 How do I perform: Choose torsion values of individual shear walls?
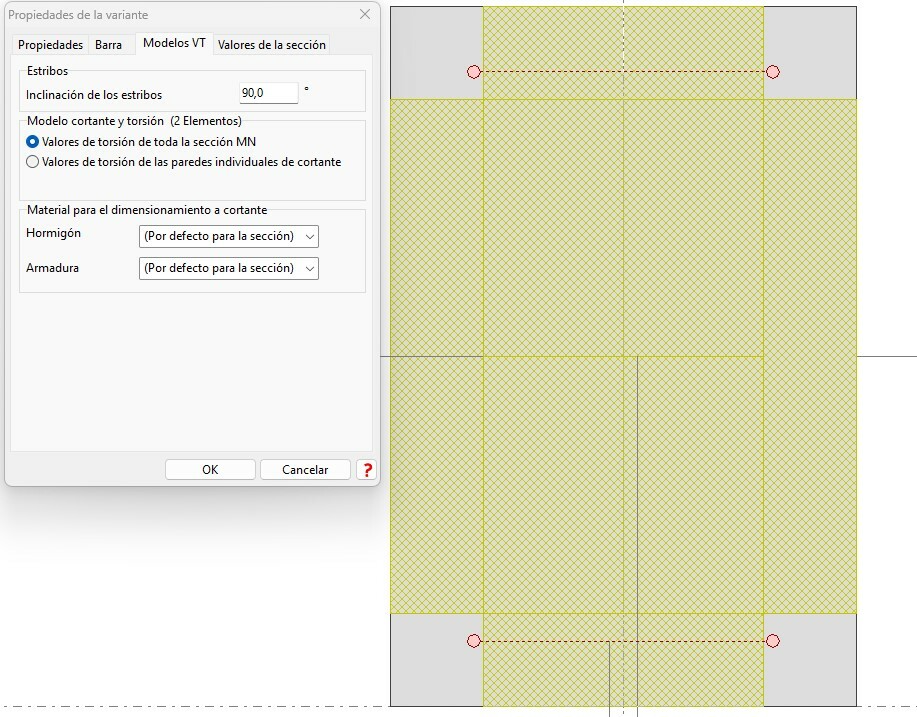click(x=33, y=162)
